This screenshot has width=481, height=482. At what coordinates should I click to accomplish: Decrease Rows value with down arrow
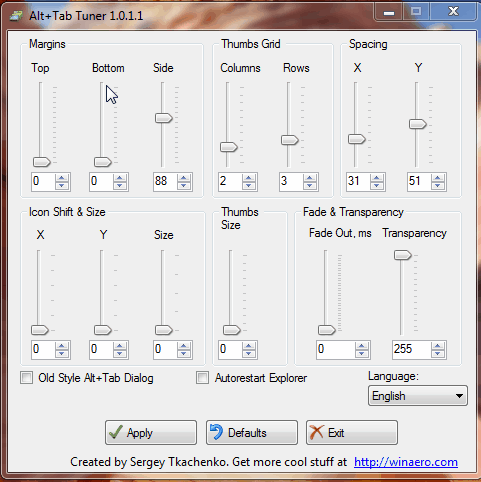point(310,186)
